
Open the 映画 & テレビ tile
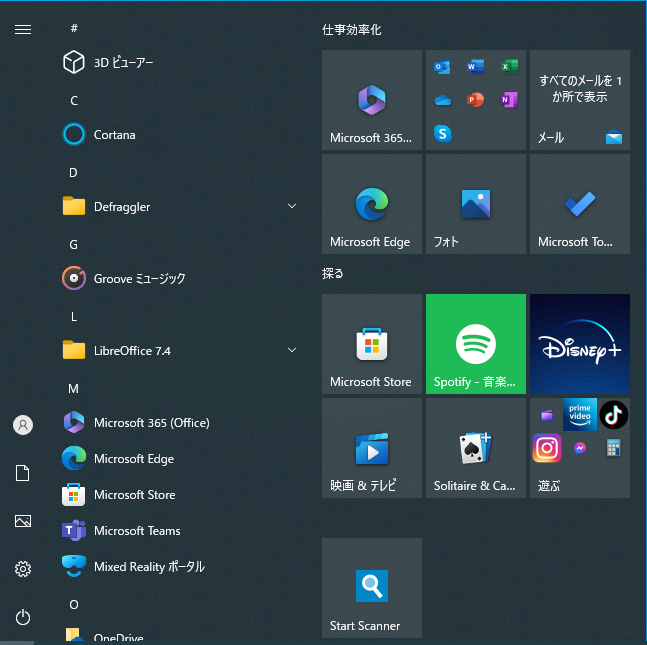[372, 448]
